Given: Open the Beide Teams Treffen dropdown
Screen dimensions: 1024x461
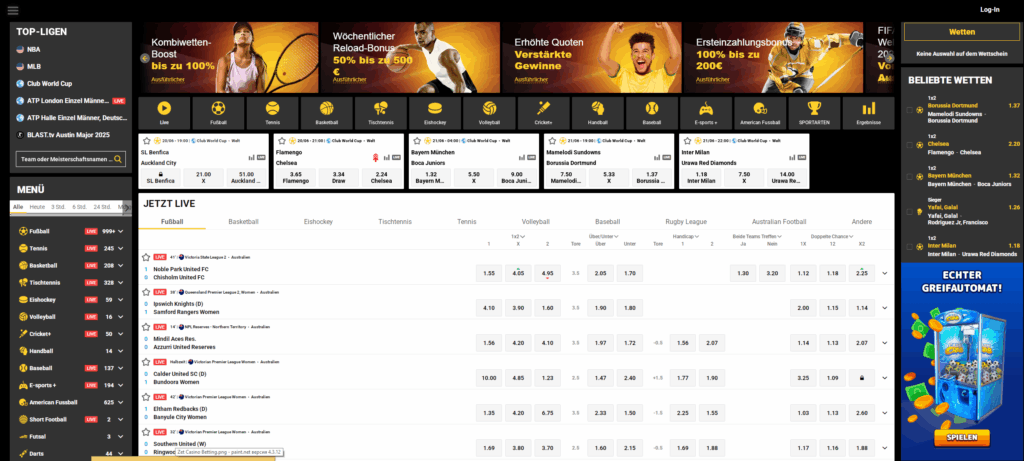Looking at the screenshot, I should (x=758, y=236).
